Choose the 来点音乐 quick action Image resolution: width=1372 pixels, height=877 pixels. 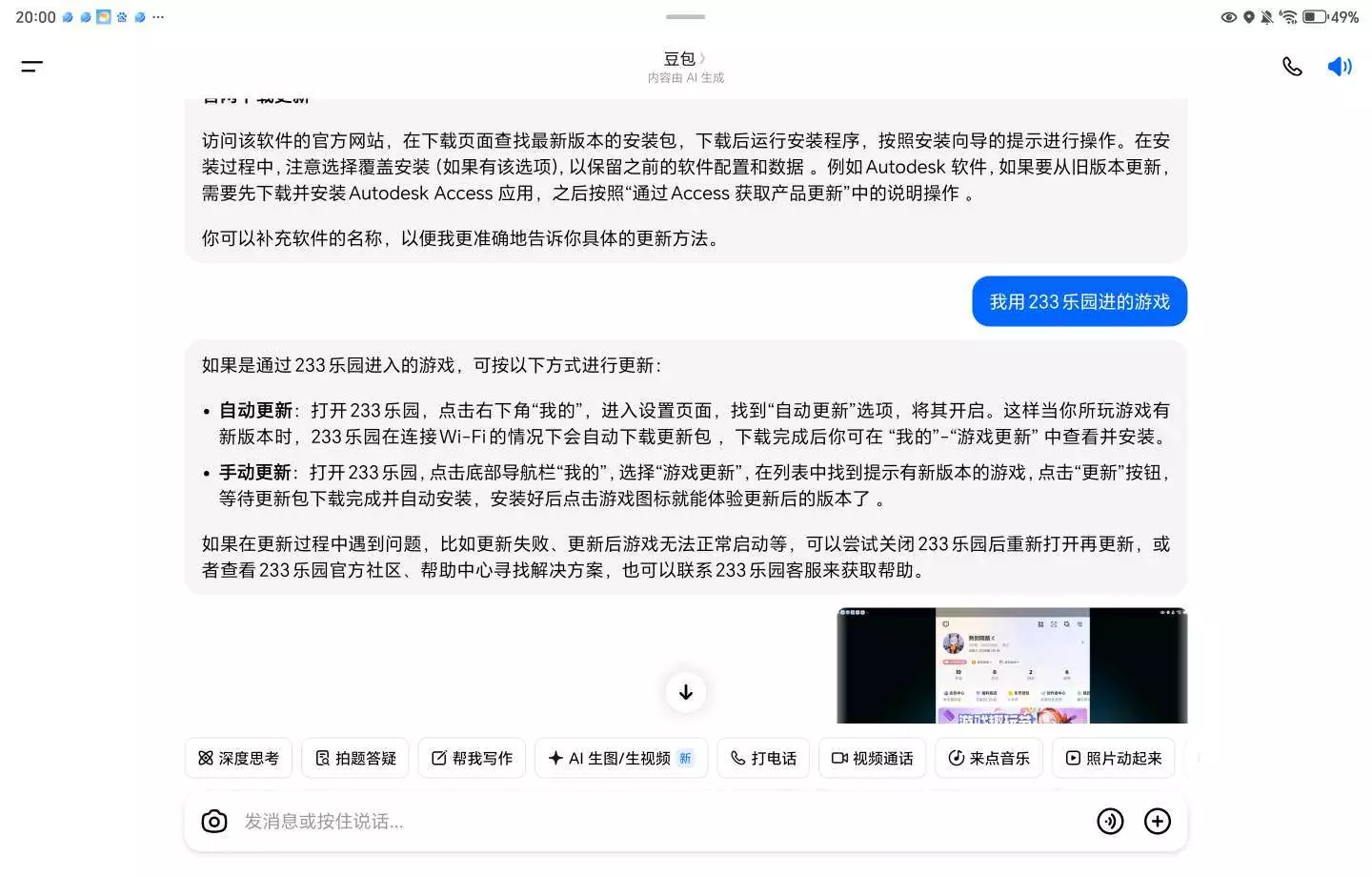(989, 759)
